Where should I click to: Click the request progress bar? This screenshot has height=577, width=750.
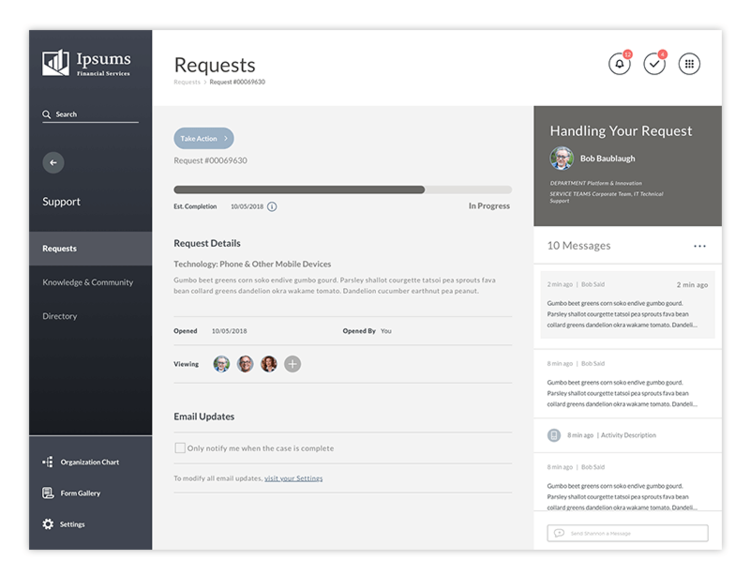tap(342, 189)
